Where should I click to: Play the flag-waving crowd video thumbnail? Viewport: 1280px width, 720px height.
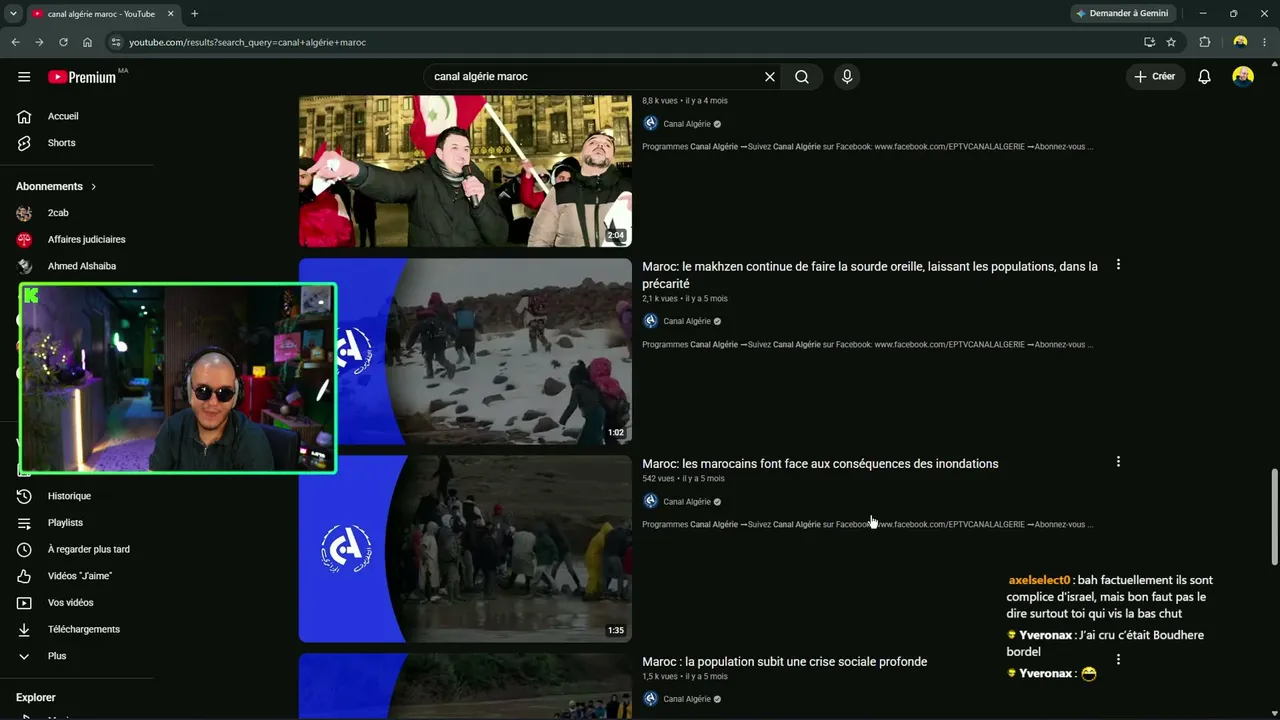pyautogui.click(x=465, y=170)
